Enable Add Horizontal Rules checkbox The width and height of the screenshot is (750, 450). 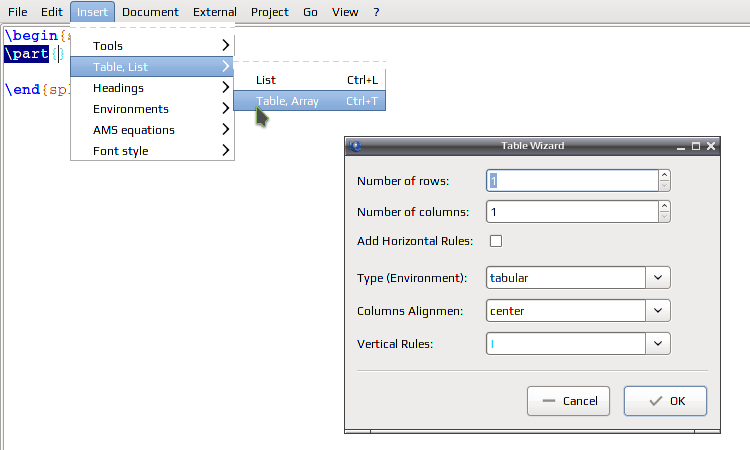point(496,241)
